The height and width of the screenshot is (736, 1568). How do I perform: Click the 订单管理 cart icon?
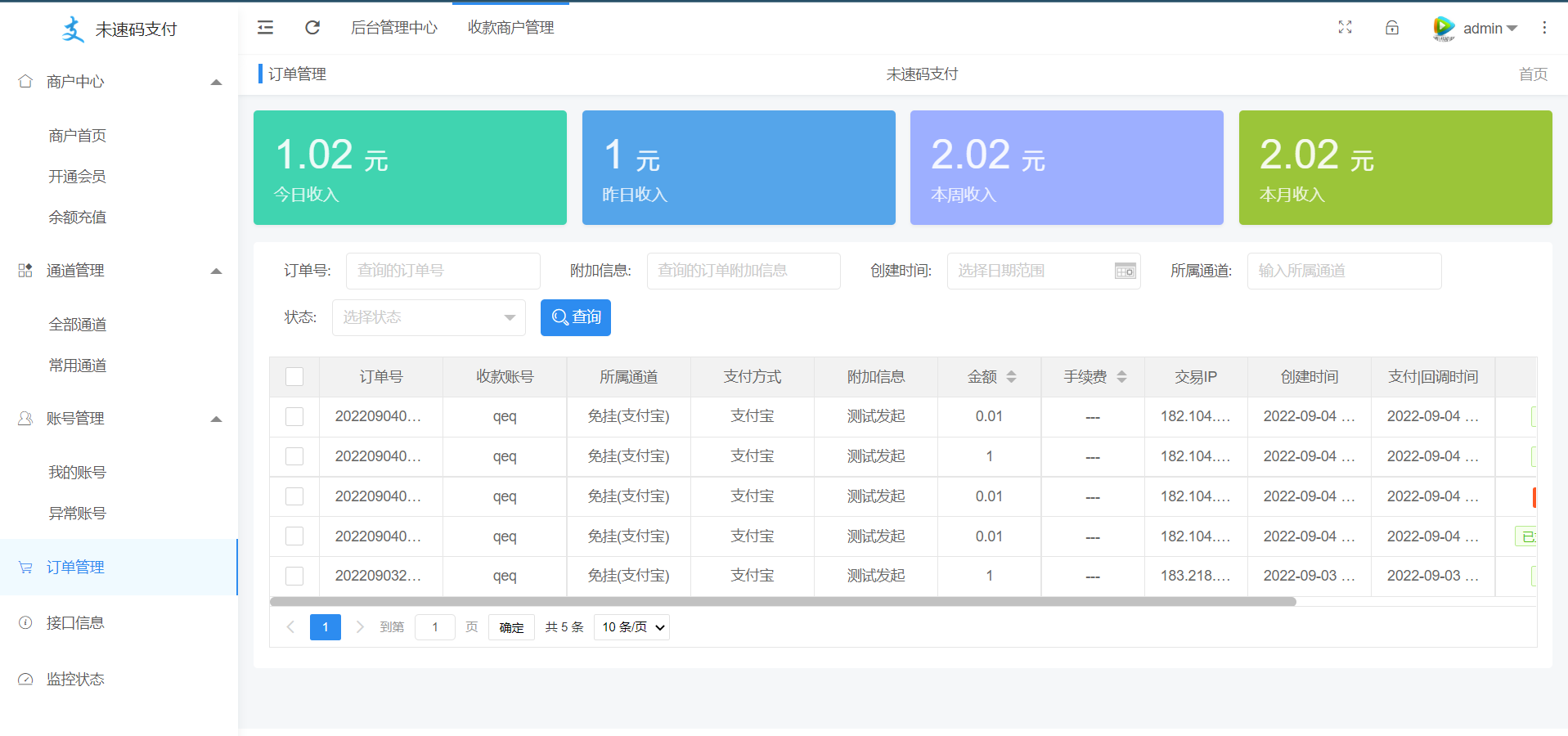25,567
